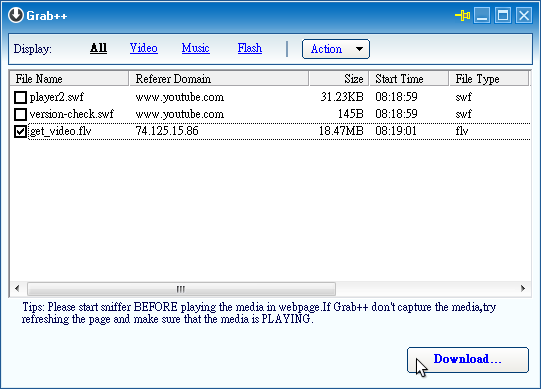Click the Download... button
This screenshot has height=389, width=541.
click(x=468, y=360)
